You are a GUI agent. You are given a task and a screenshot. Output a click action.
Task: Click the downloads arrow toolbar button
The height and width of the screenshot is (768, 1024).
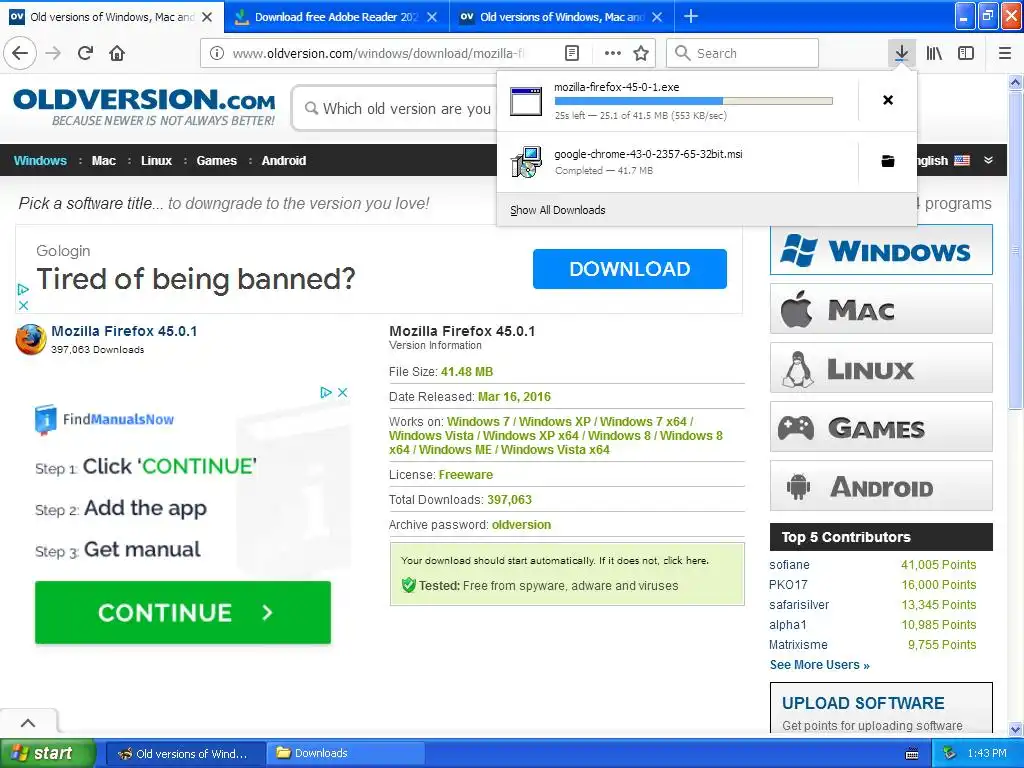point(902,53)
